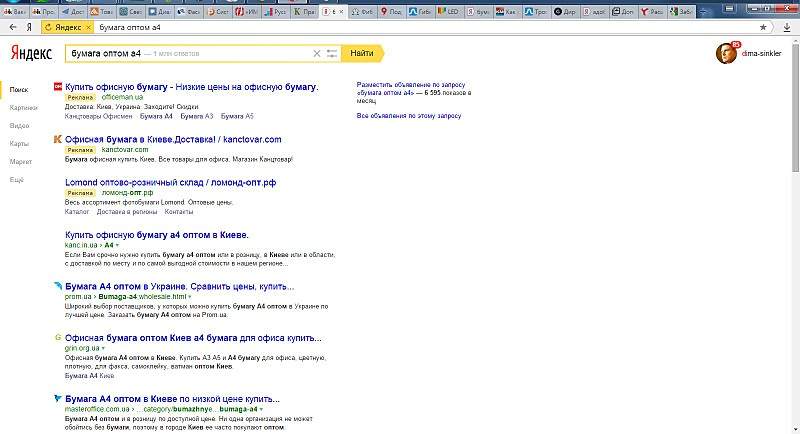800x434 pixels.
Task: Open "Бумага А4 оптом в Украине" result
Action: click(x=180, y=286)
